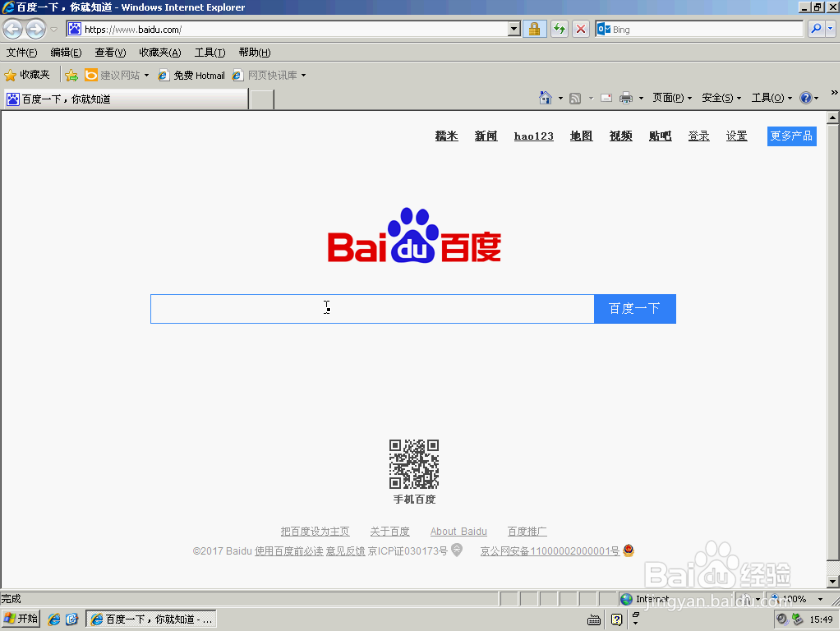The width and height of the screenshot is (840, 631).
Task: Click the 登录 login link
Action: 699,136
